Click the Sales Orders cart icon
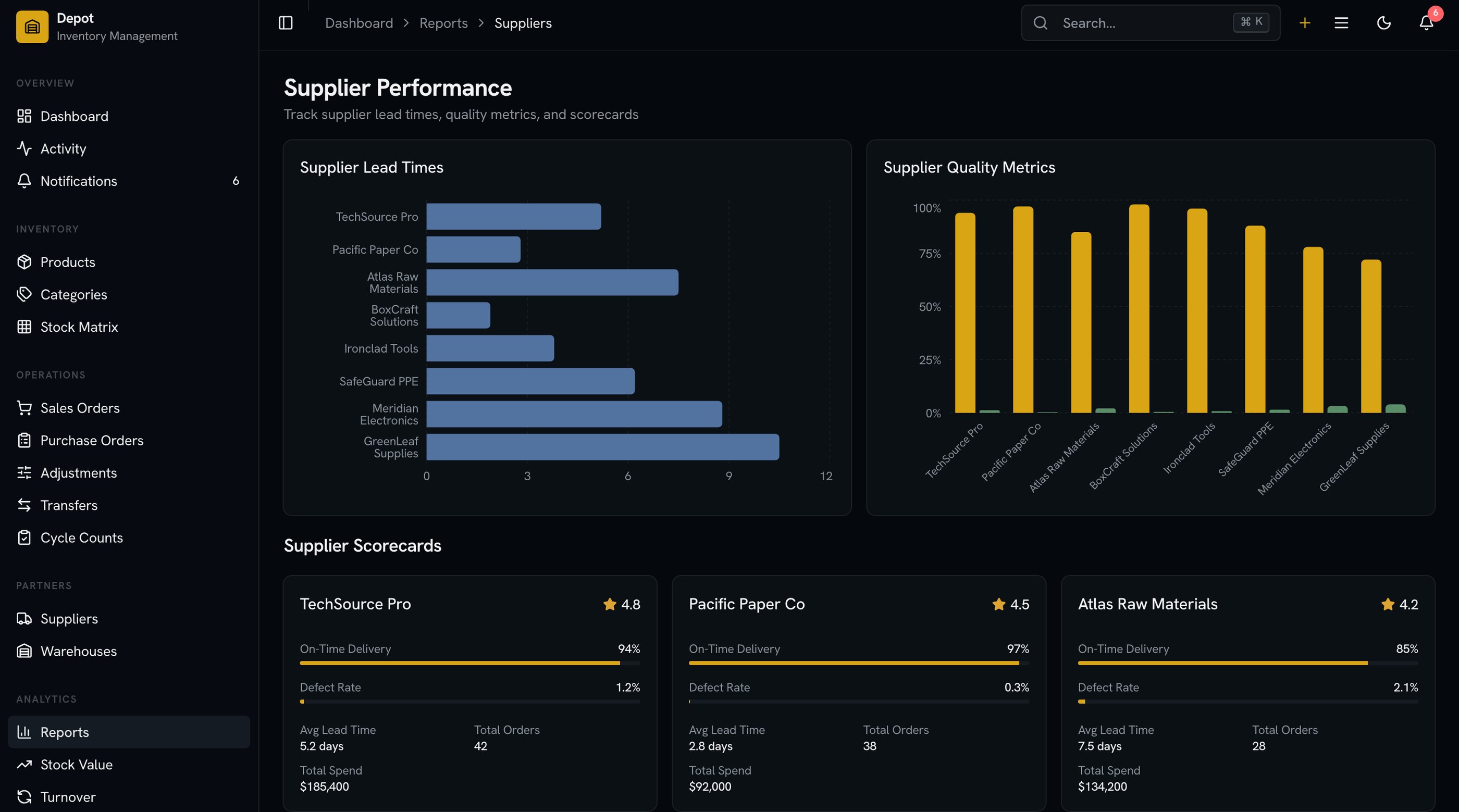This screenshot has width=1459, height=812. [24, 408]
